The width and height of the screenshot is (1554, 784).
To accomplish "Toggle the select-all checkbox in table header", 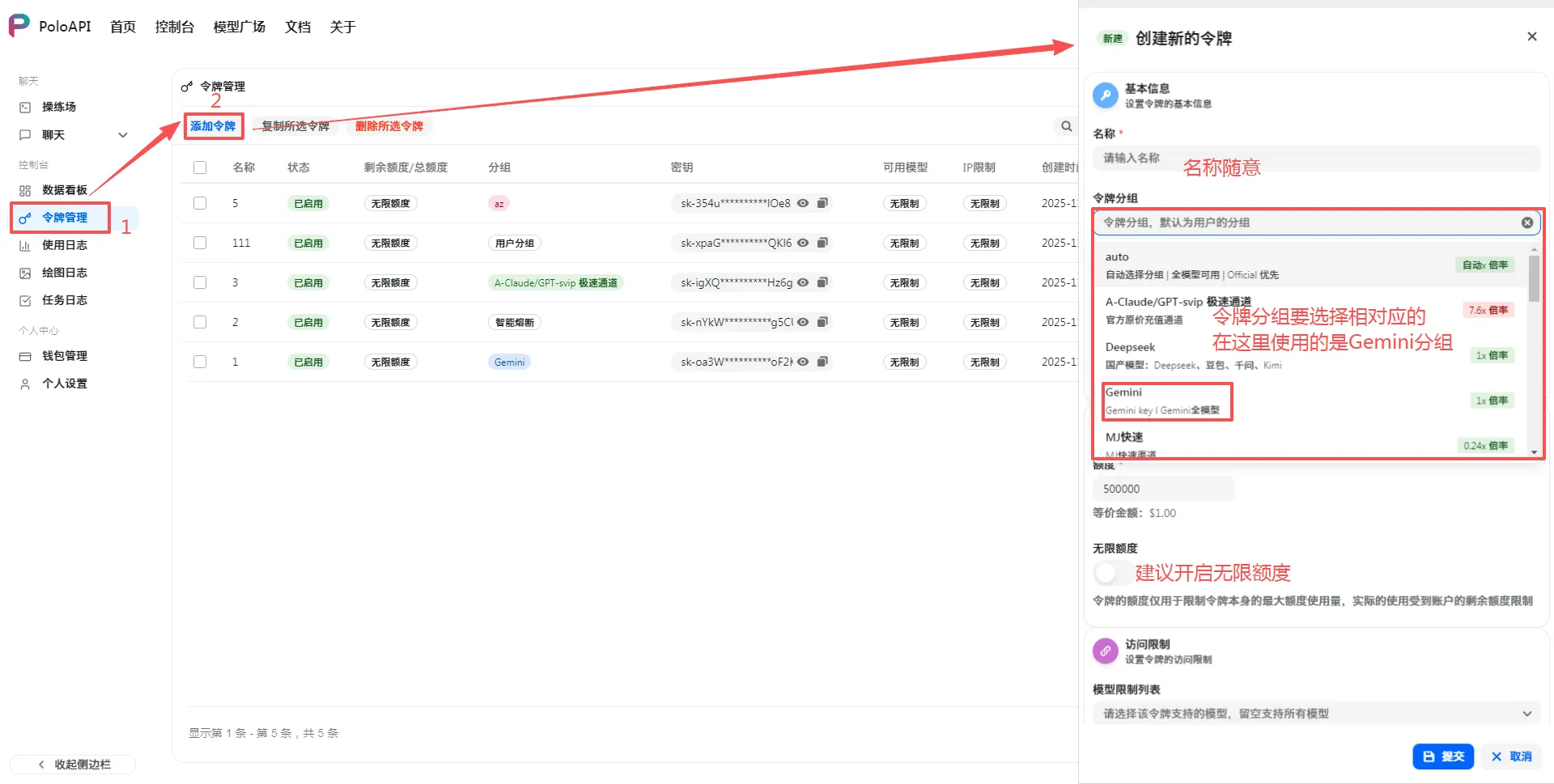I will [200, 167].
